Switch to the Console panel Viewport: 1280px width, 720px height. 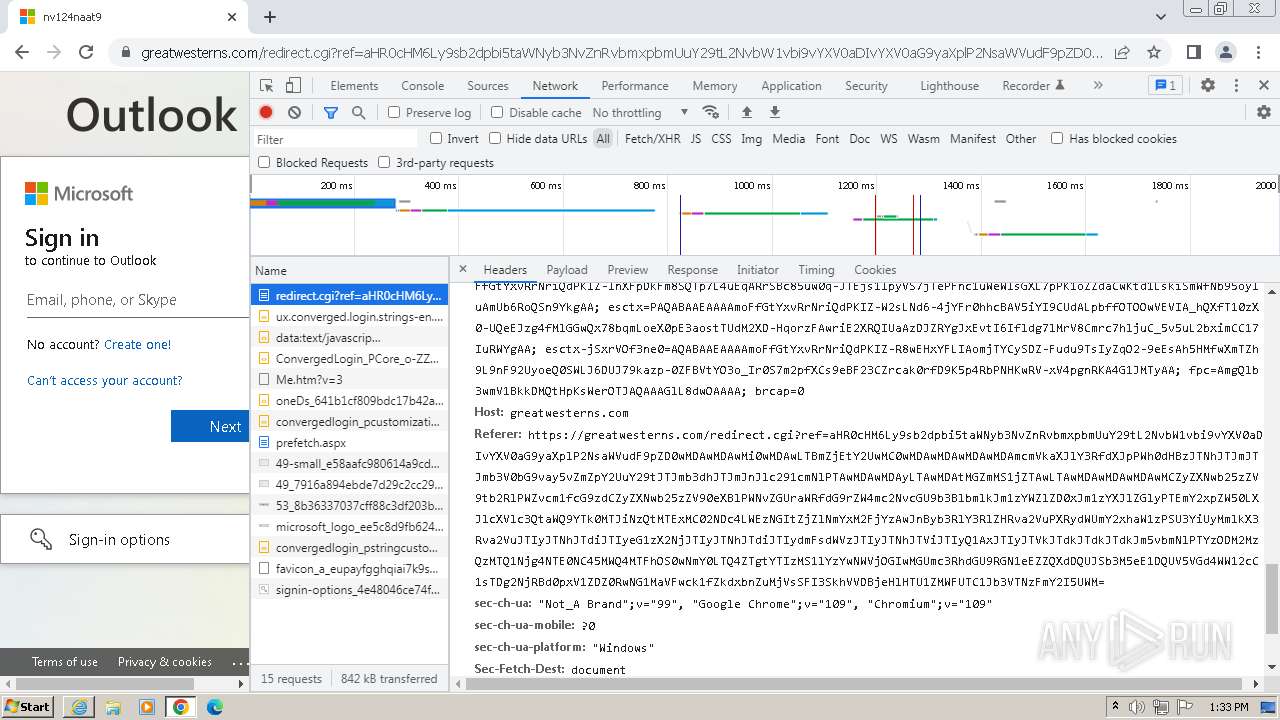point(422,86)
